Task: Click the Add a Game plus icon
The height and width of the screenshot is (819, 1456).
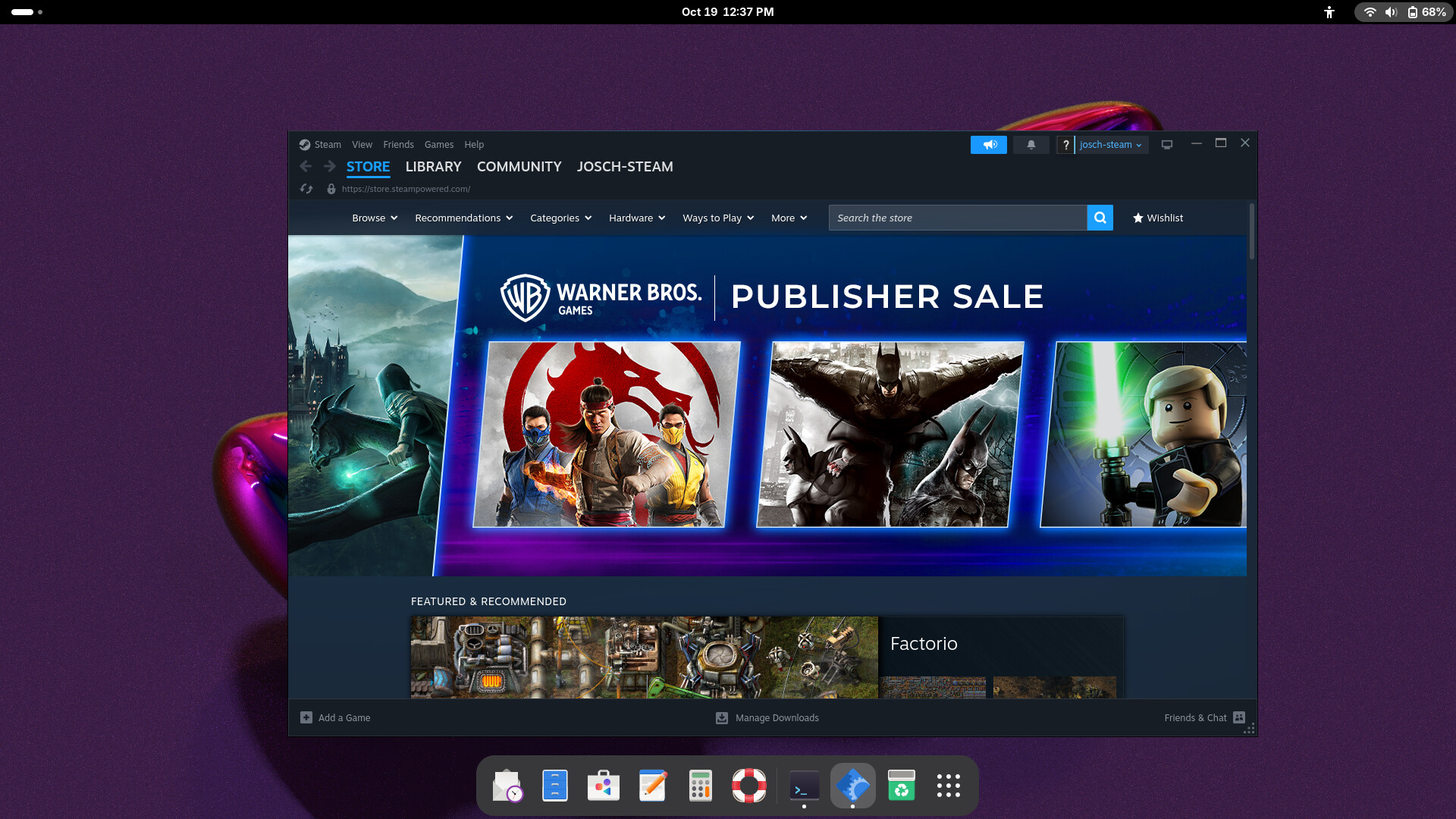Action: (306, 717)
